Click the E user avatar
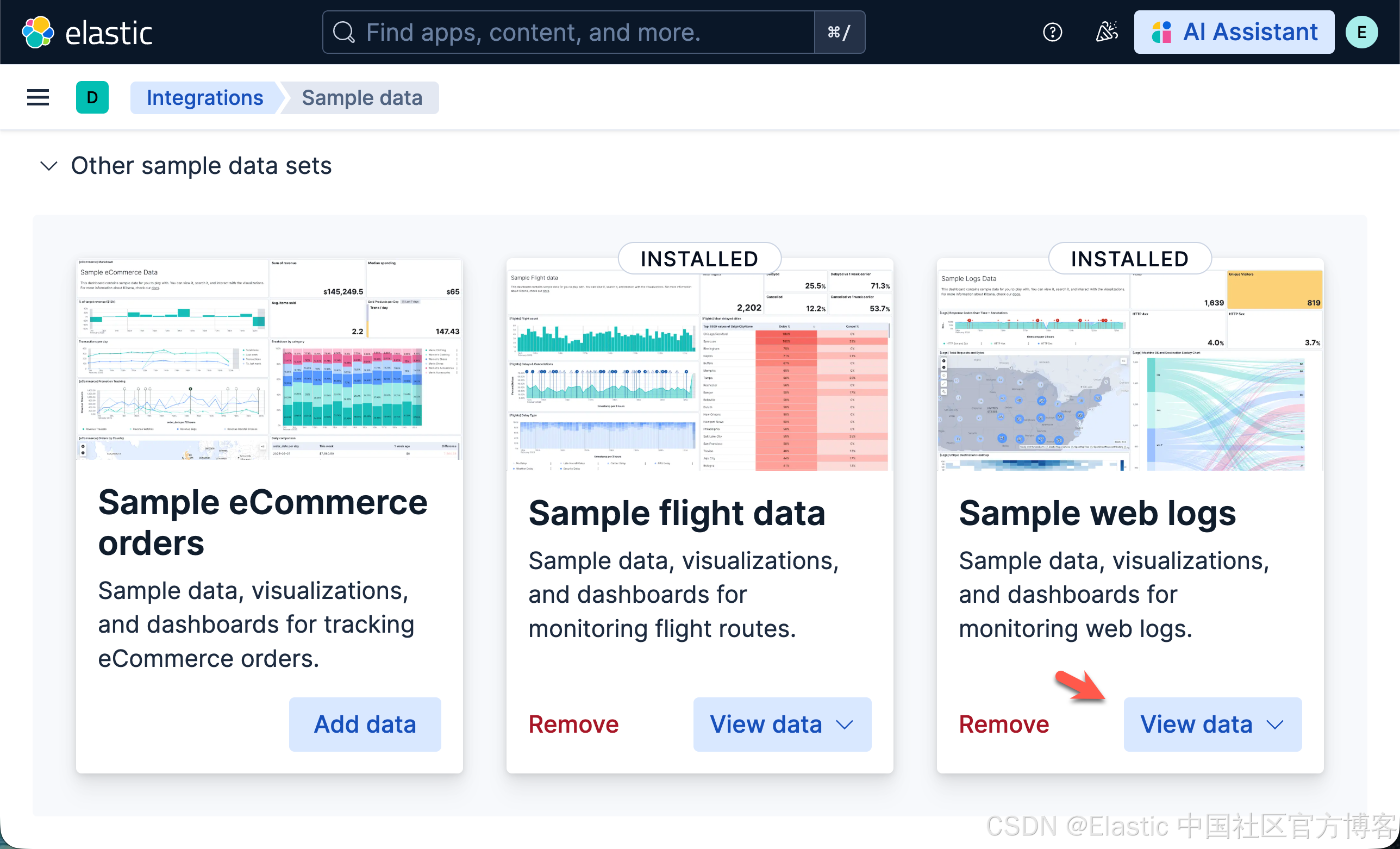The width and height of the screenshot is (1400, 849). 1361,33
